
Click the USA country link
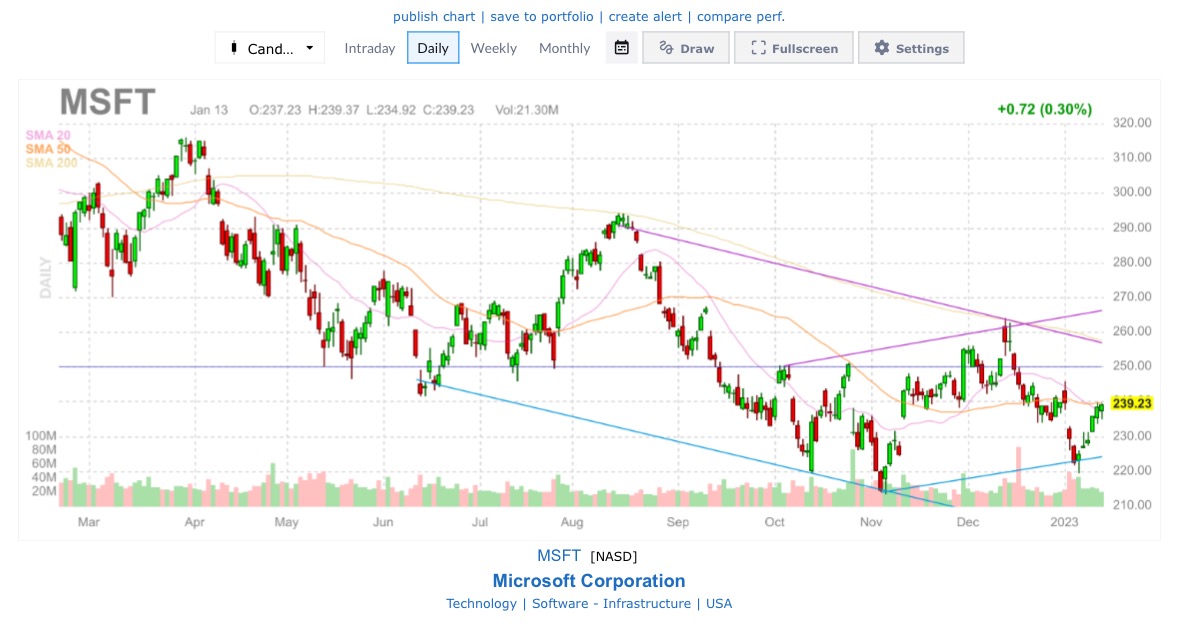719,604
